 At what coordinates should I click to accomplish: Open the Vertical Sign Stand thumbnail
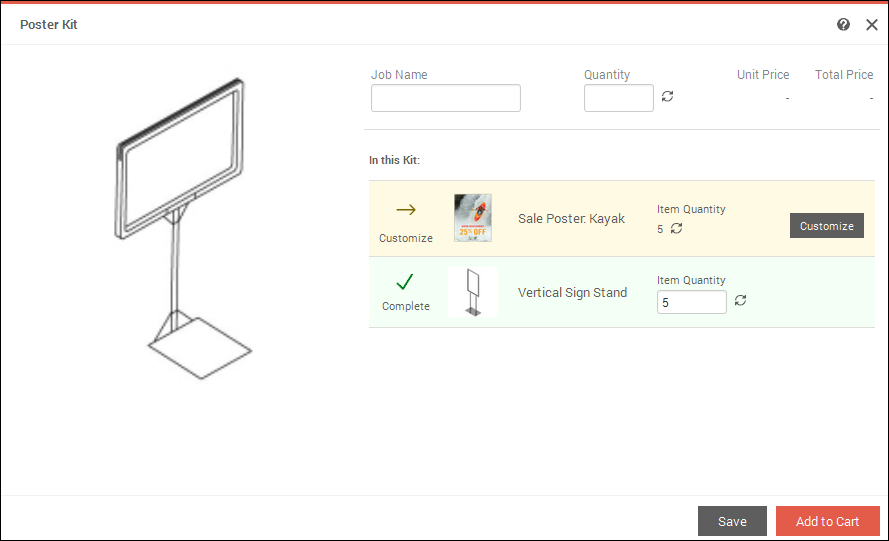(x=472, y=293)
